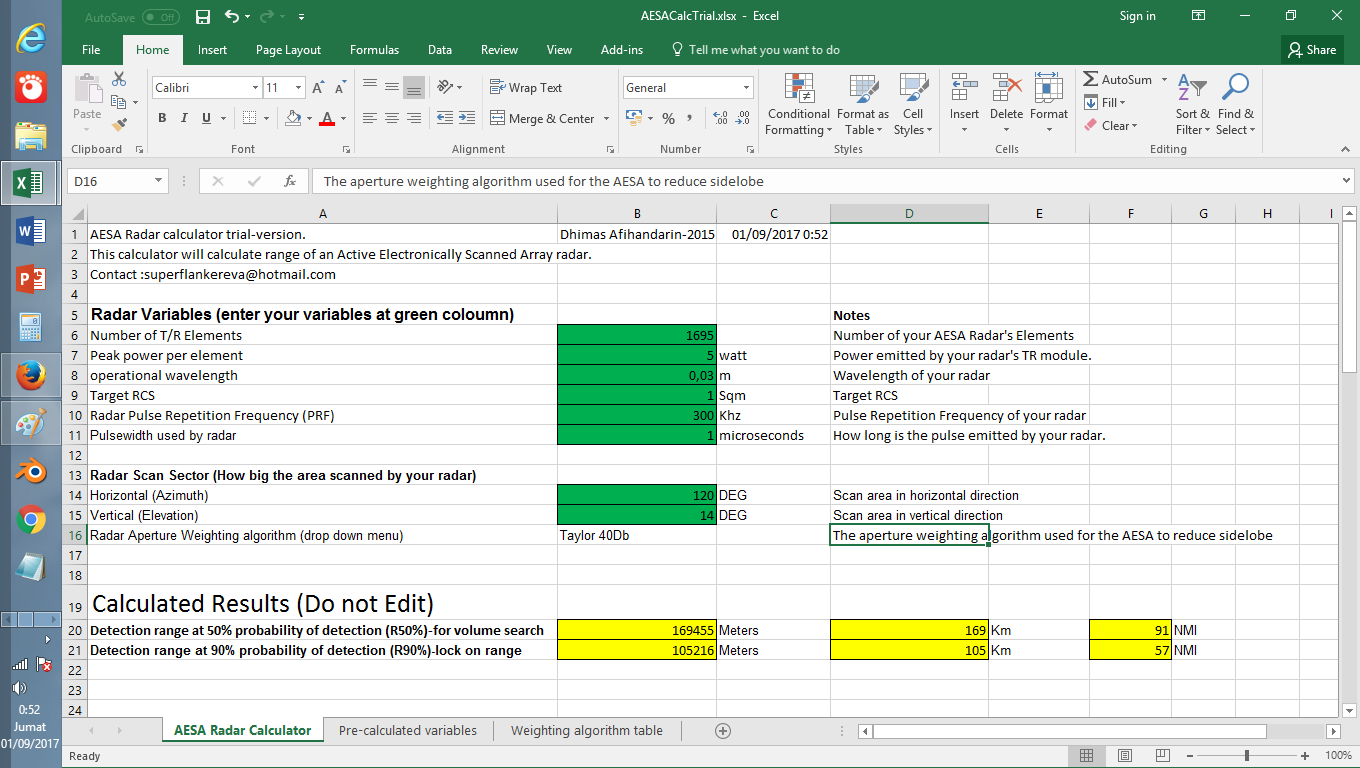The width and height of the screenshot is (1360, 768).
Task: Click the Share button
Action: pyautogui.click(x=1311, y=49)
